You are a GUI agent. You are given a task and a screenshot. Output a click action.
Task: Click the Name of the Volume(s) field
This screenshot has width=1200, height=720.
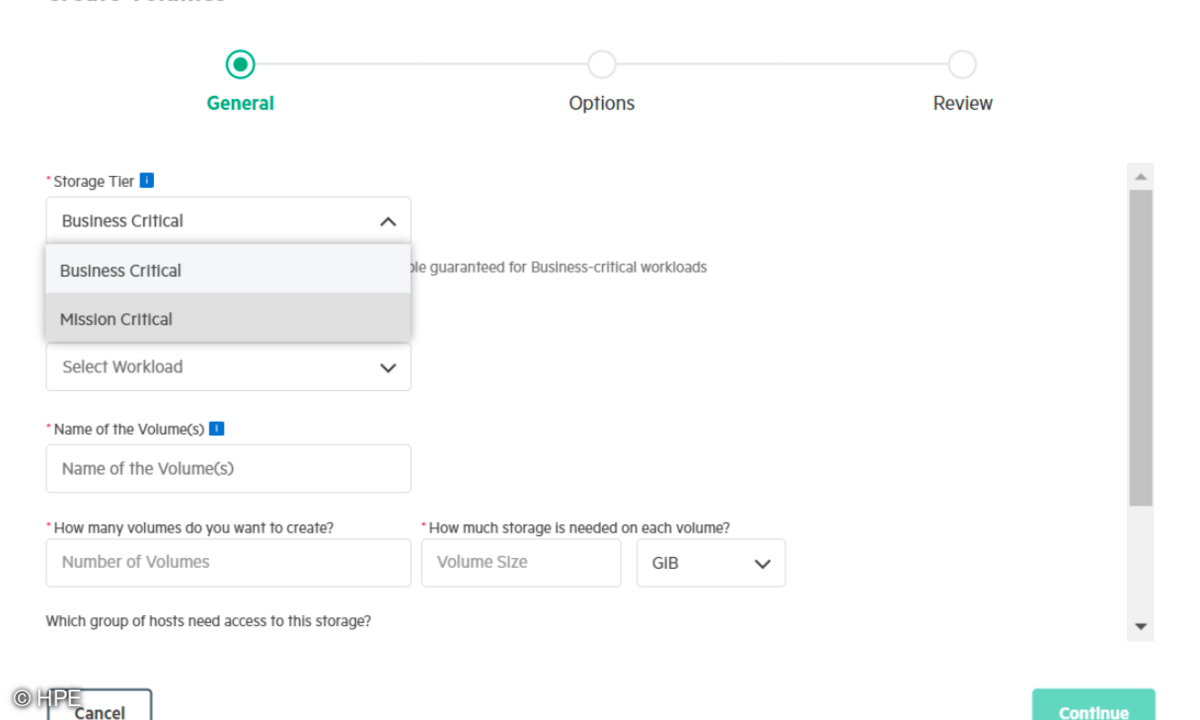(x=228, y=469)
